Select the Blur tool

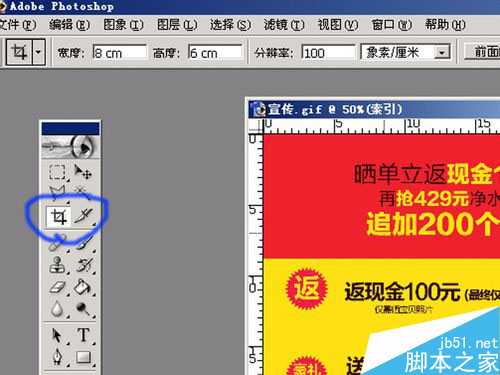(x=57, y=309)
